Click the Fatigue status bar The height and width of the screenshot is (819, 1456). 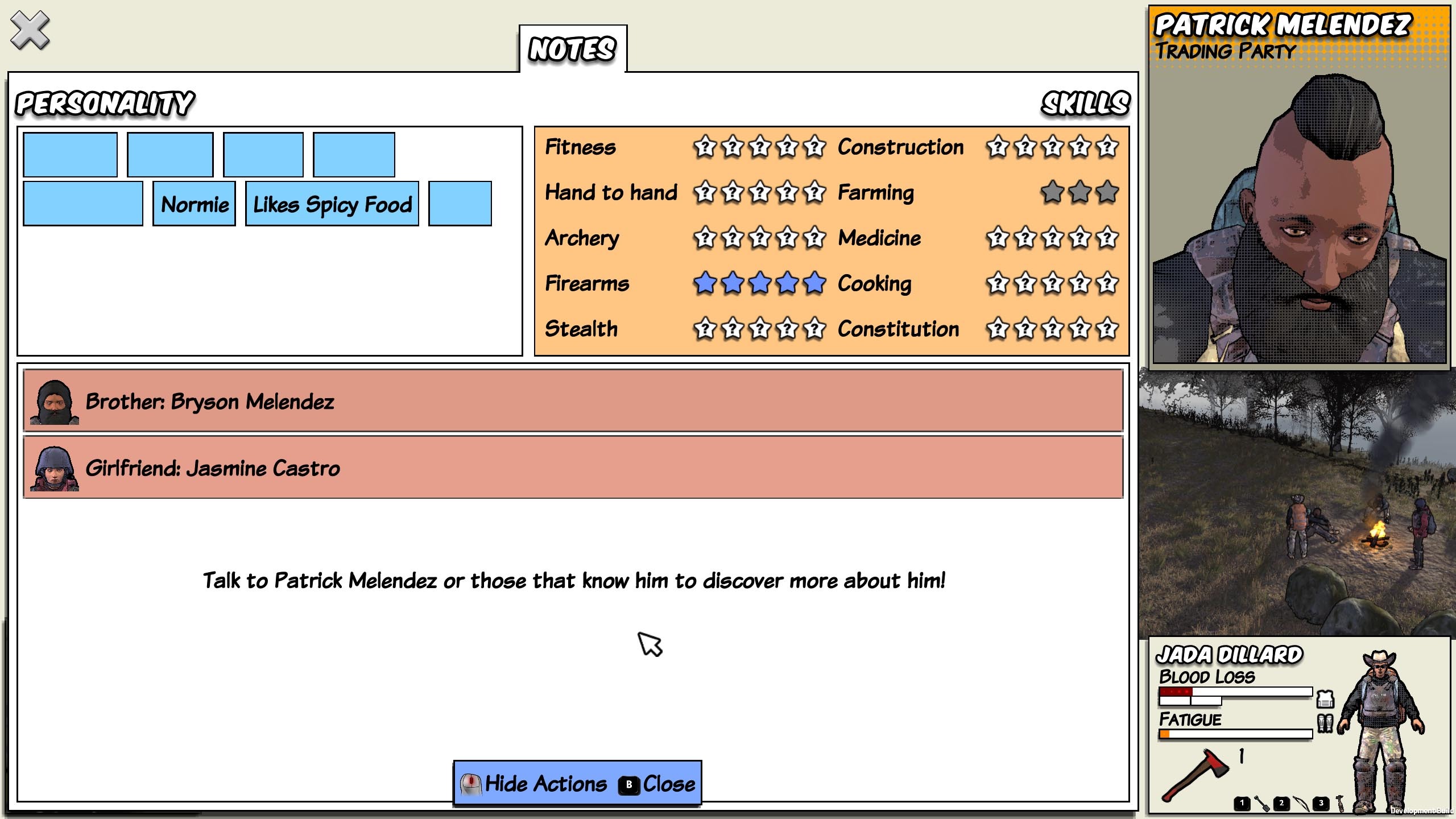(1235, 734)
